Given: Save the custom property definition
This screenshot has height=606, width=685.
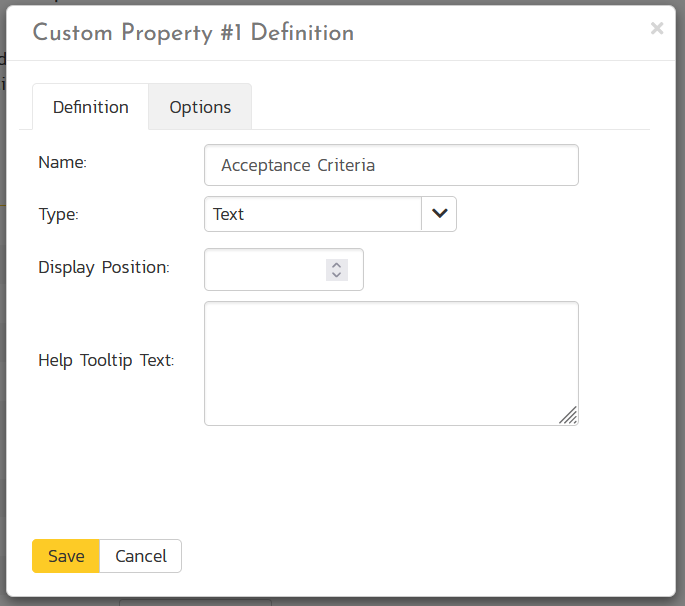Looking at the screenshot, I should coord(66,556).
